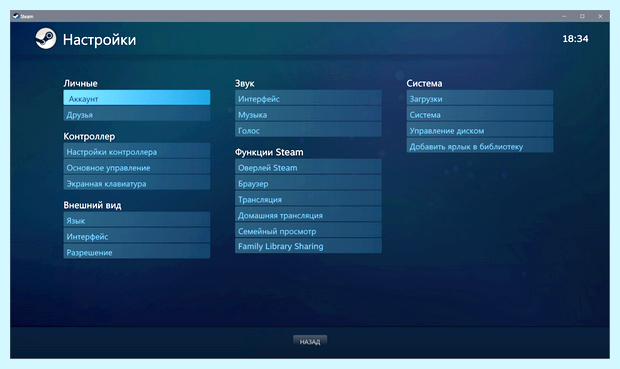Open Управление диском
620x369 pixels.
coord(480,130)
